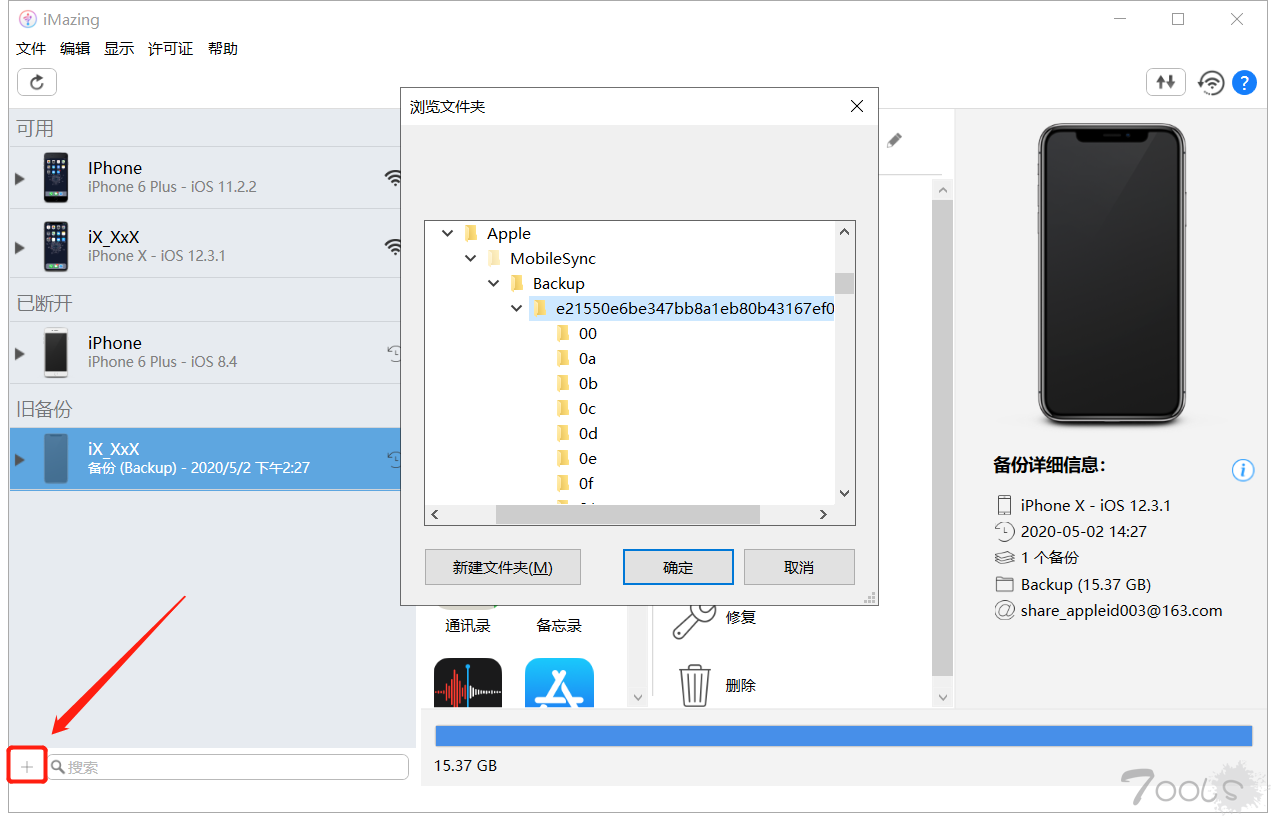Collapse the e21550e6be347bb8 folder node

coord(516,308)
